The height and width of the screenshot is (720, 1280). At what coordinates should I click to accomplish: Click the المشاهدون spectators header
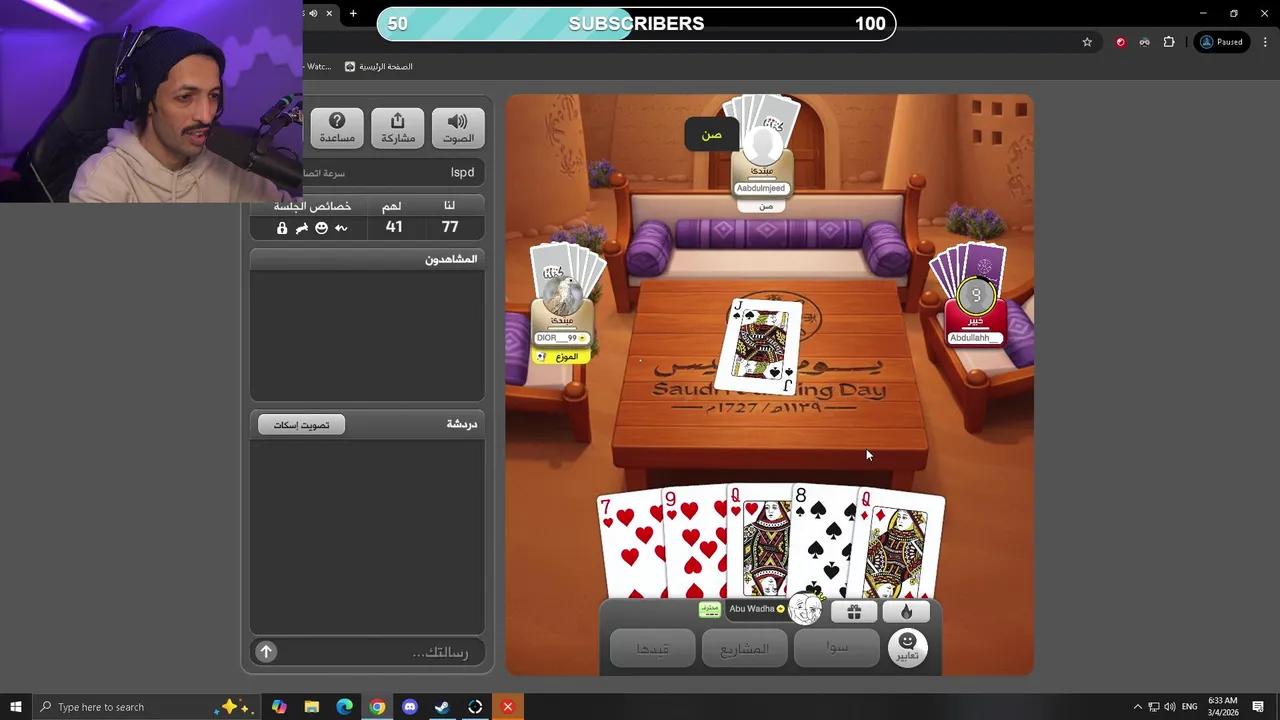(451, 259)
